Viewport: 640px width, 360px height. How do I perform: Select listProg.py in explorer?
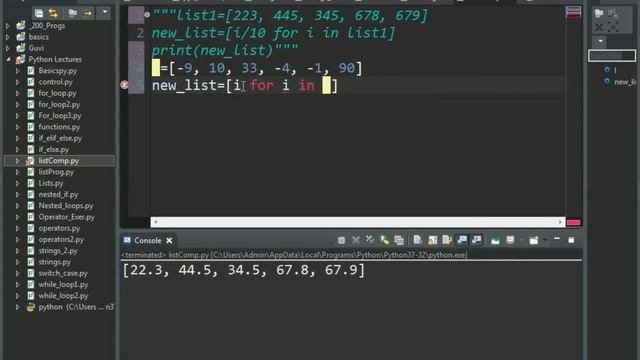point(56,172)
